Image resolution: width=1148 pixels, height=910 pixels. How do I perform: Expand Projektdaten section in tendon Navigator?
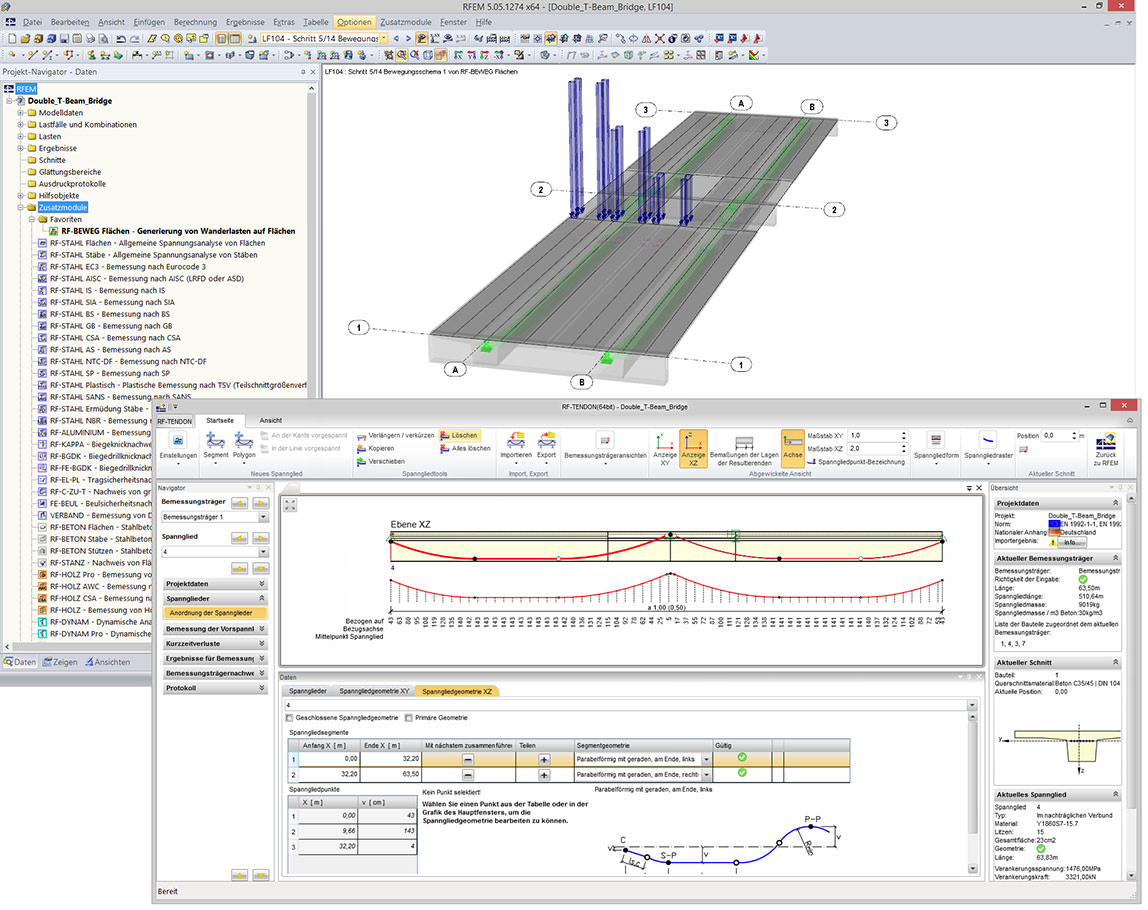(x=215, y=584)
